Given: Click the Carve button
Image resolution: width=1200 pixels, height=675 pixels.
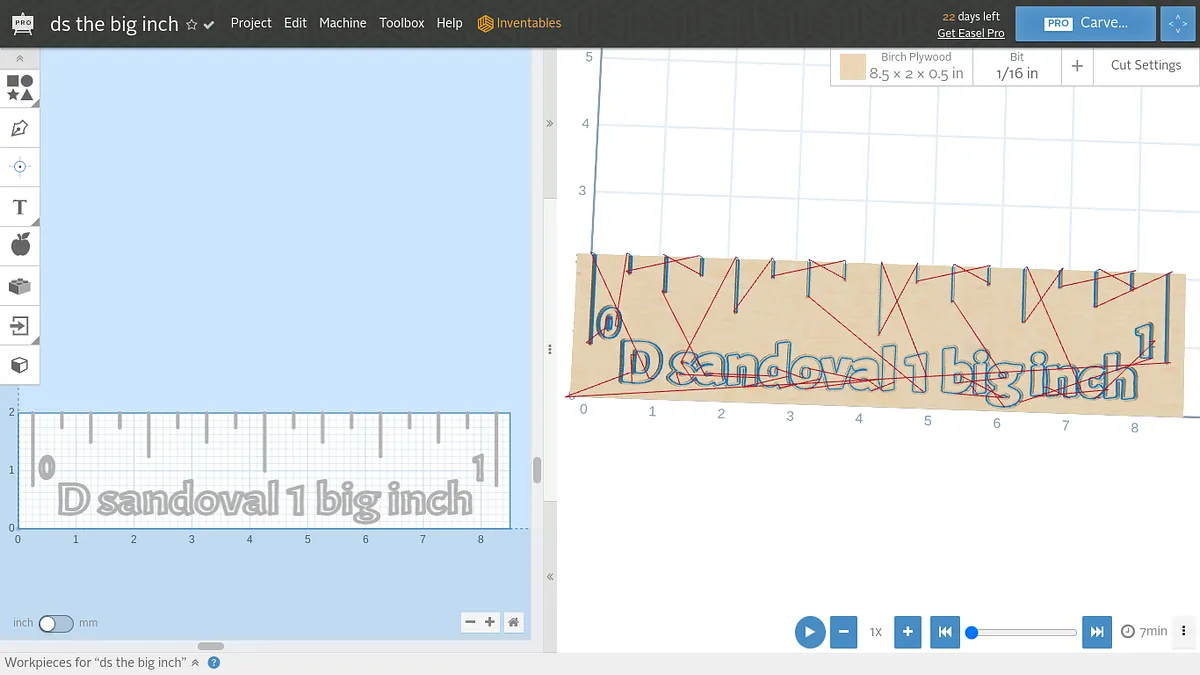Looking at the screenshot, I should (1086, 23).
